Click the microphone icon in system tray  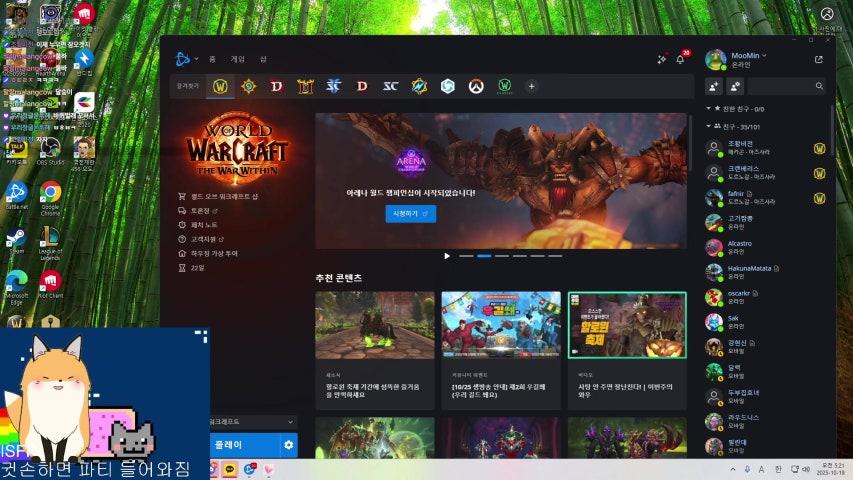[x=747, y=469]
